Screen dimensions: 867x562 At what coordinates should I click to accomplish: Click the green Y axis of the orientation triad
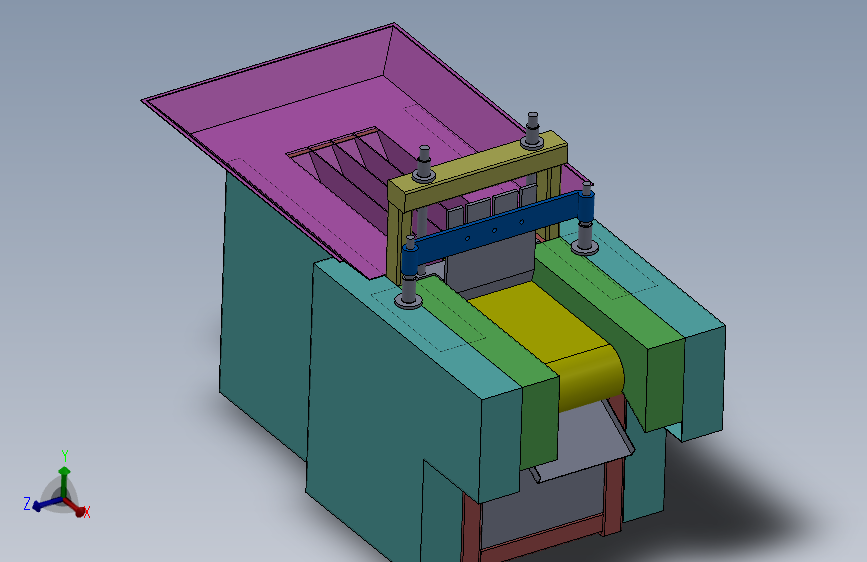[x=65, y=480]
